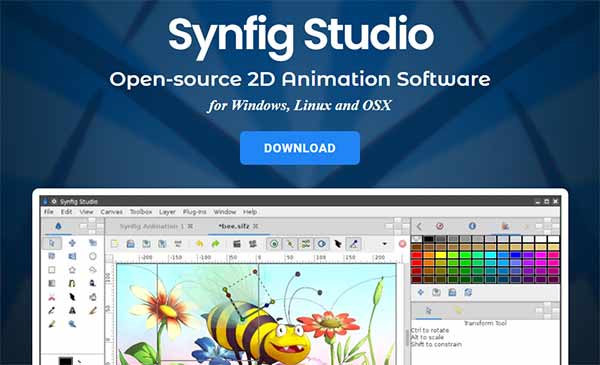600x365 pixels.
Task: Switch to the Synfig Animation 1 tab
Action: coord(152,226)
